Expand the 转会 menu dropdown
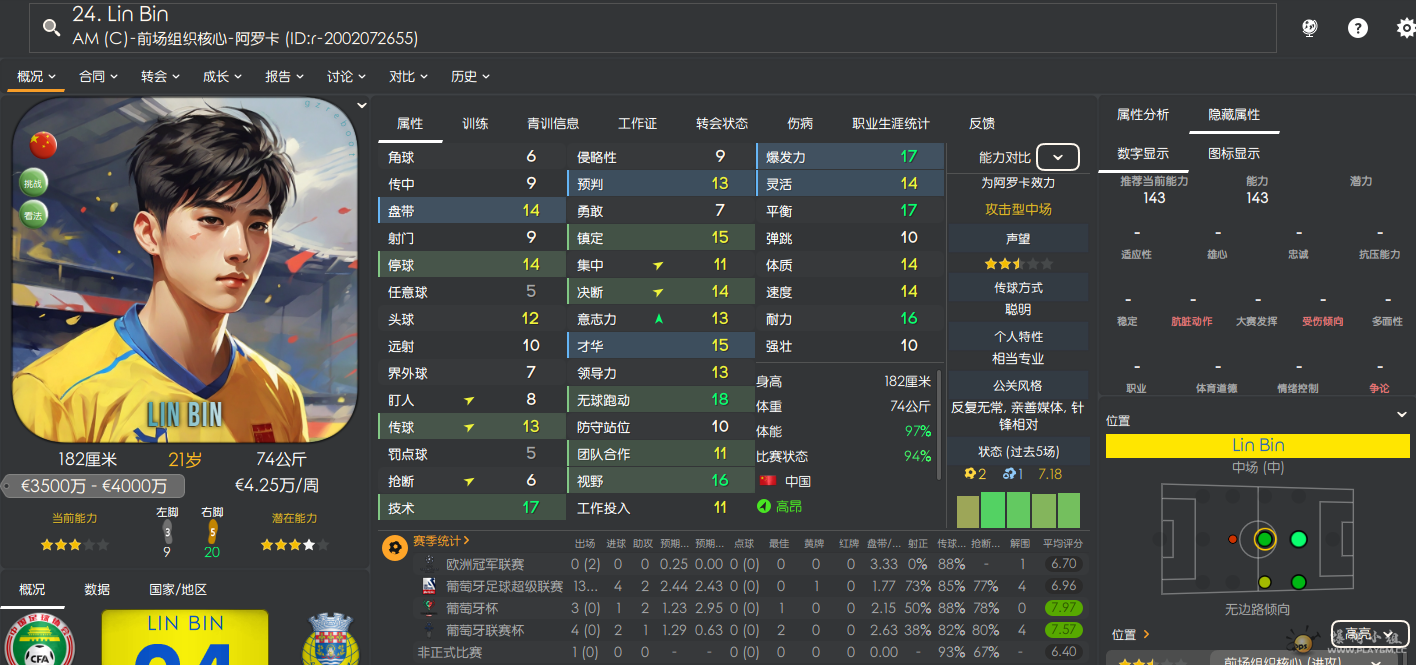 click(x=160, y=77)
